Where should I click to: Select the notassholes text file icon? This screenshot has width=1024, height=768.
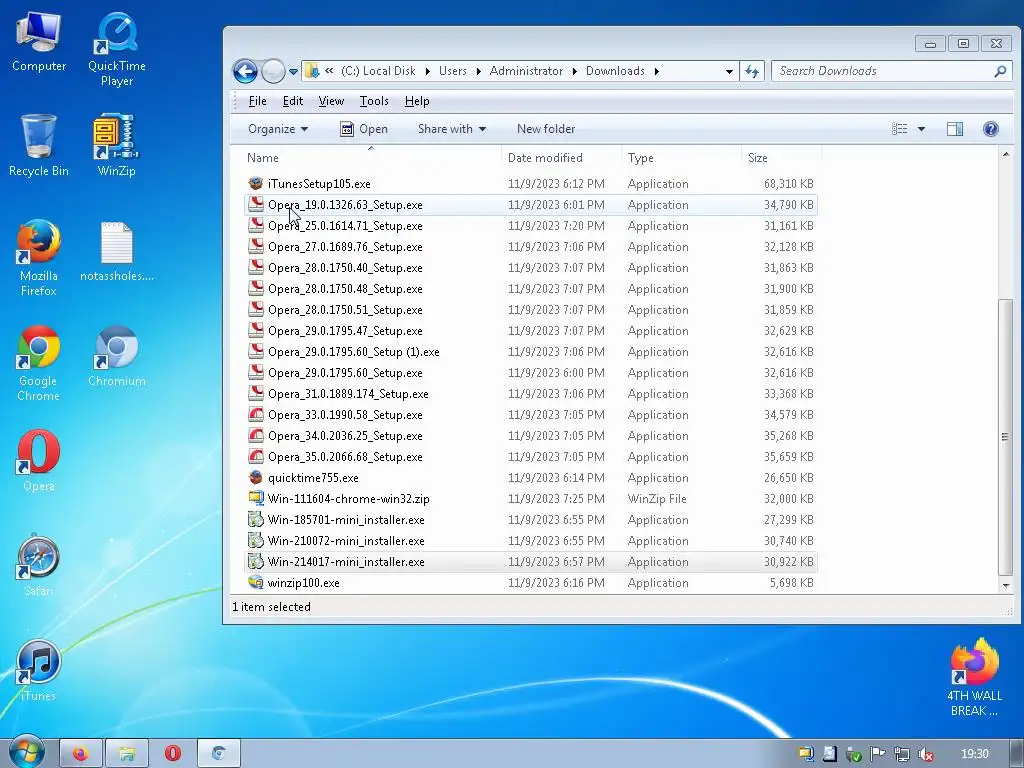pyautogui.click(x=117, y=251)
